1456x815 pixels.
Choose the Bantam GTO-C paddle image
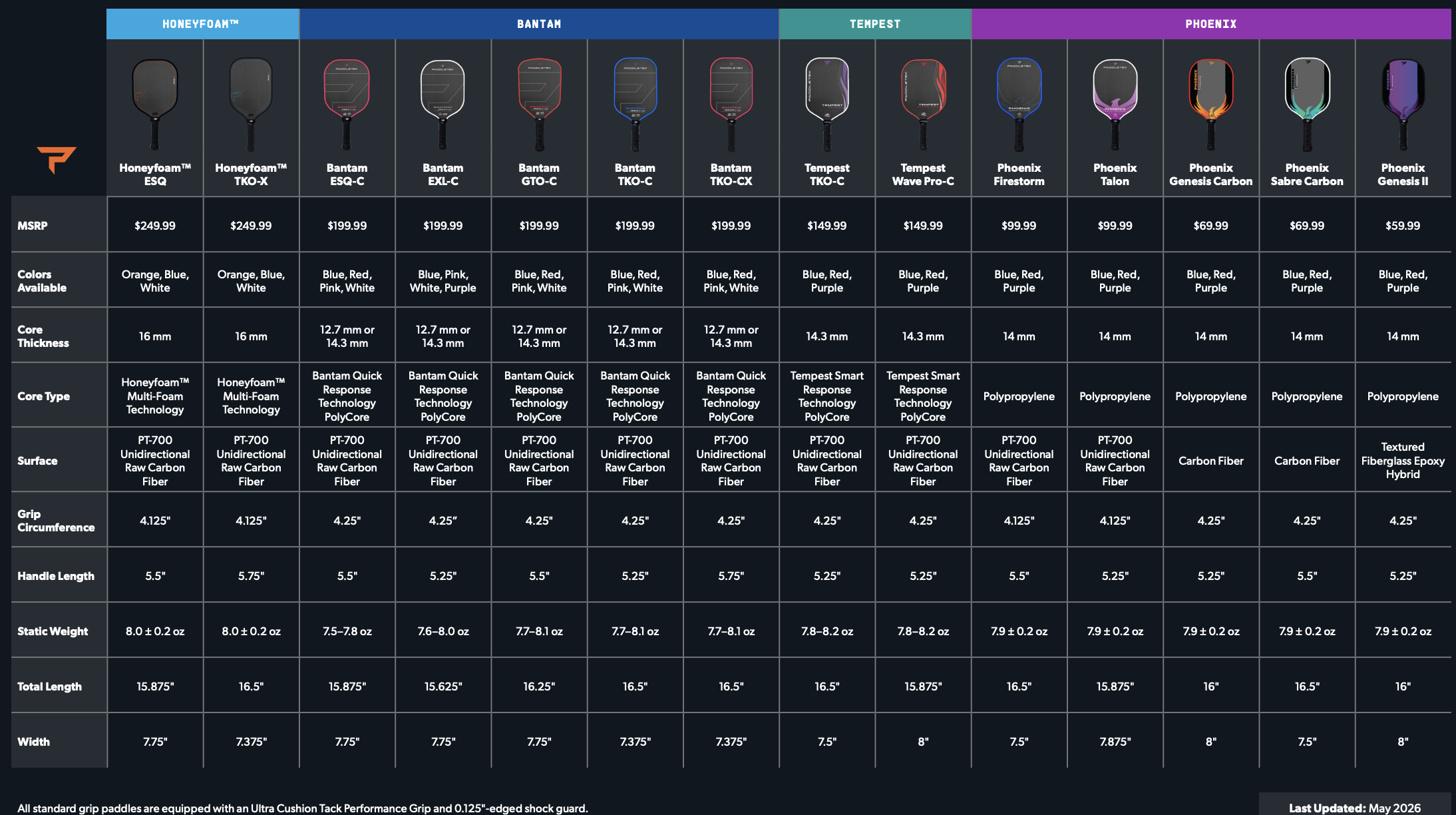(x=539, y=104)
